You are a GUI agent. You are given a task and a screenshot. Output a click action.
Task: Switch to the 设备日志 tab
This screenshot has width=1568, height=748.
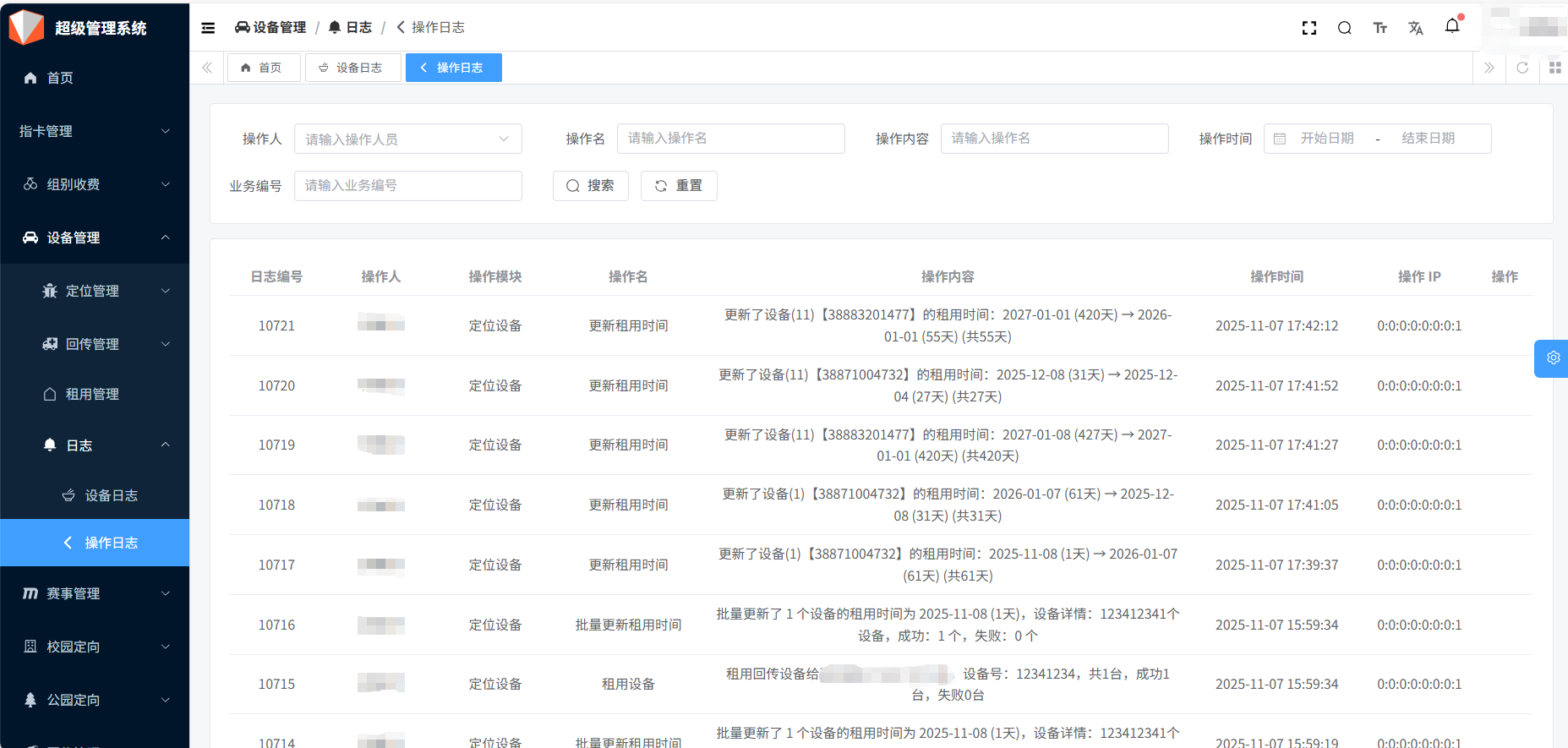coord(352,68)
